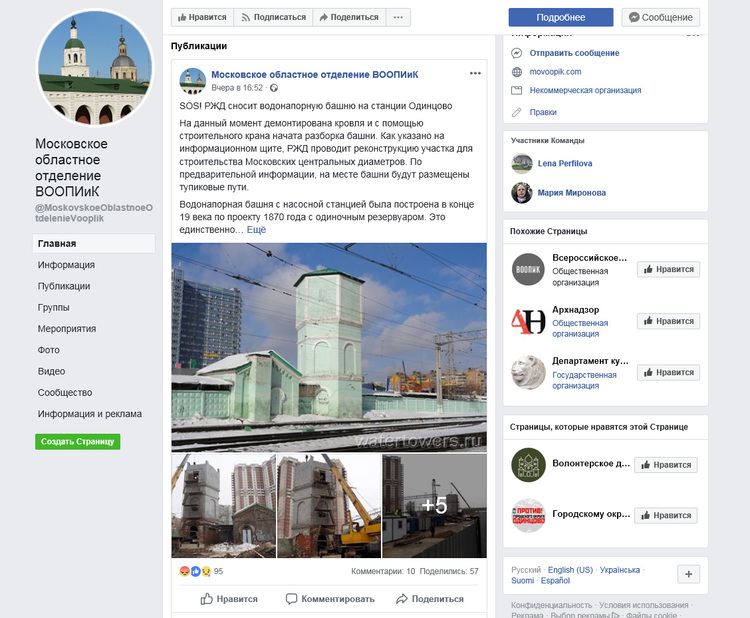
Task: Go to the Группы sidebar section
Action: pyautogui.click(x=54, y=308)
